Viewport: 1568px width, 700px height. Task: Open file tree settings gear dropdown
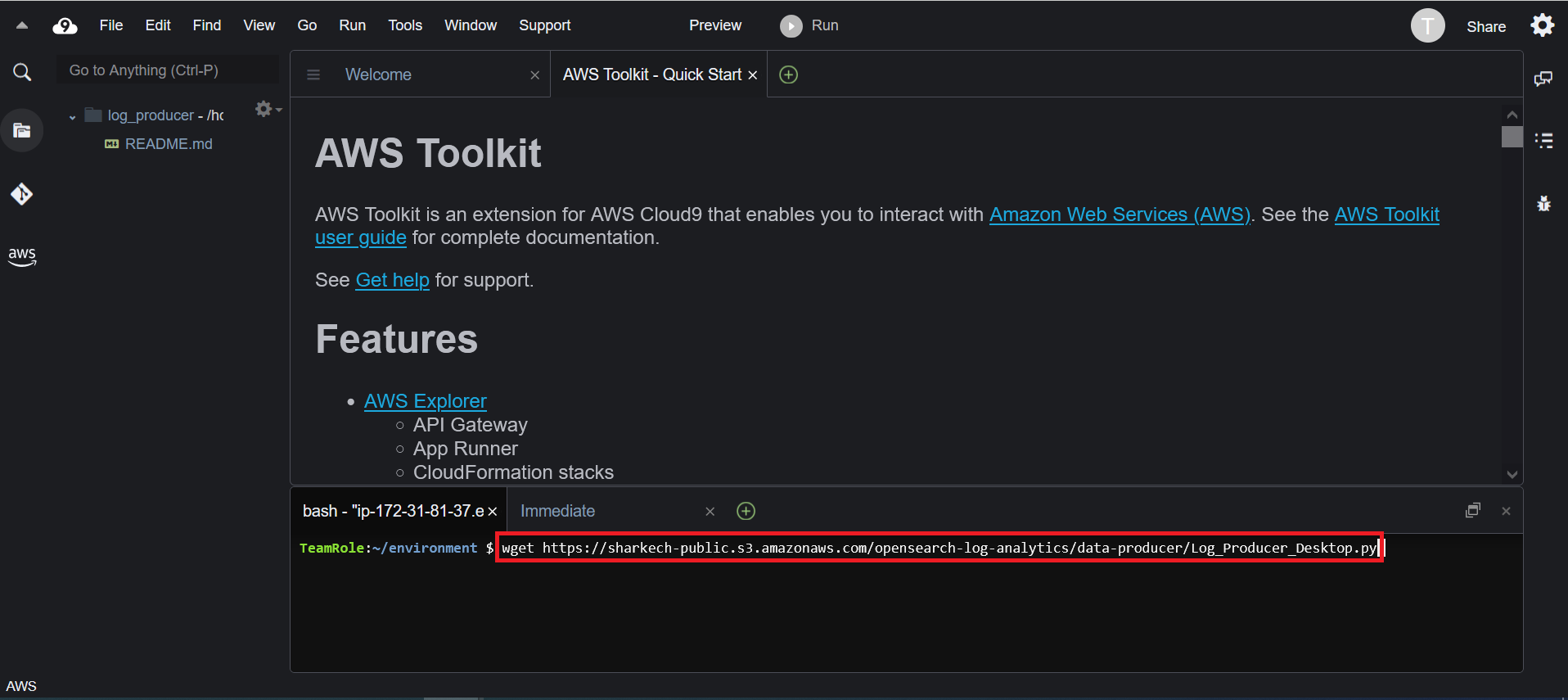coord(268,109)
